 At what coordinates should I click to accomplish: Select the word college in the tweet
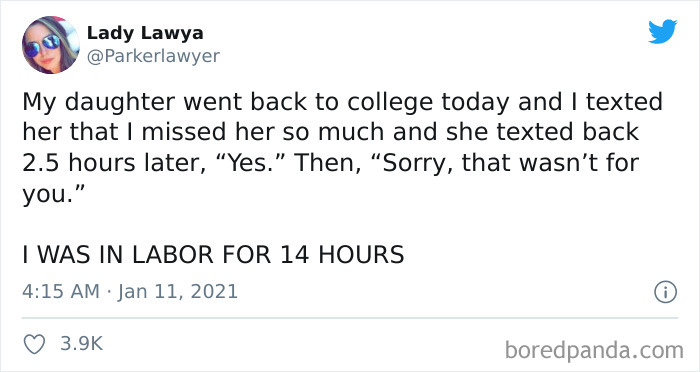[390, 102]
